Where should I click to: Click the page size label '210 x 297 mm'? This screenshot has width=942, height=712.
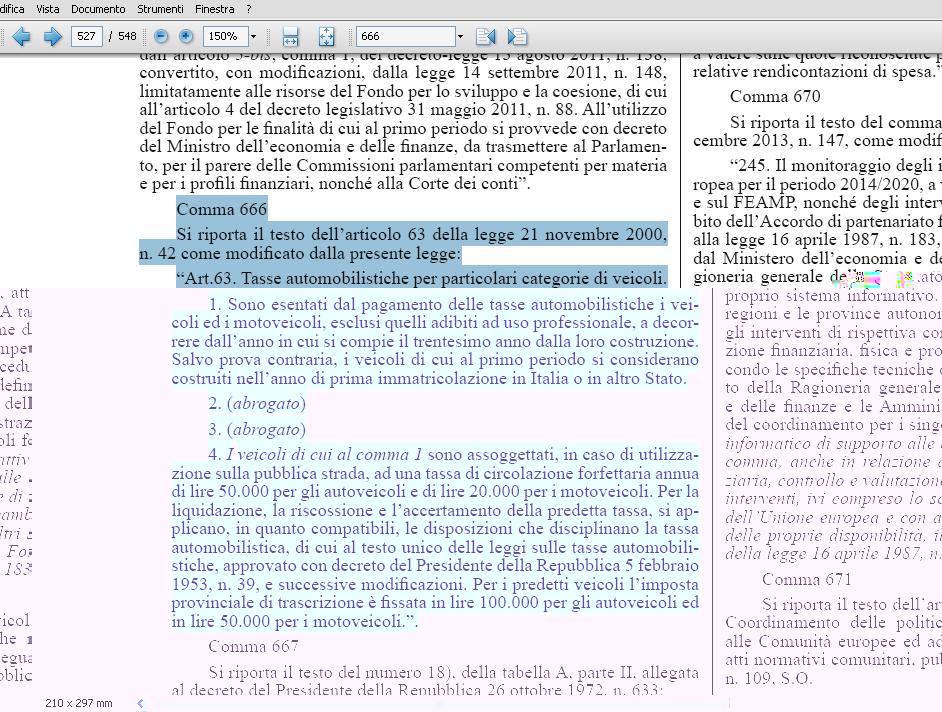point(79,703)
